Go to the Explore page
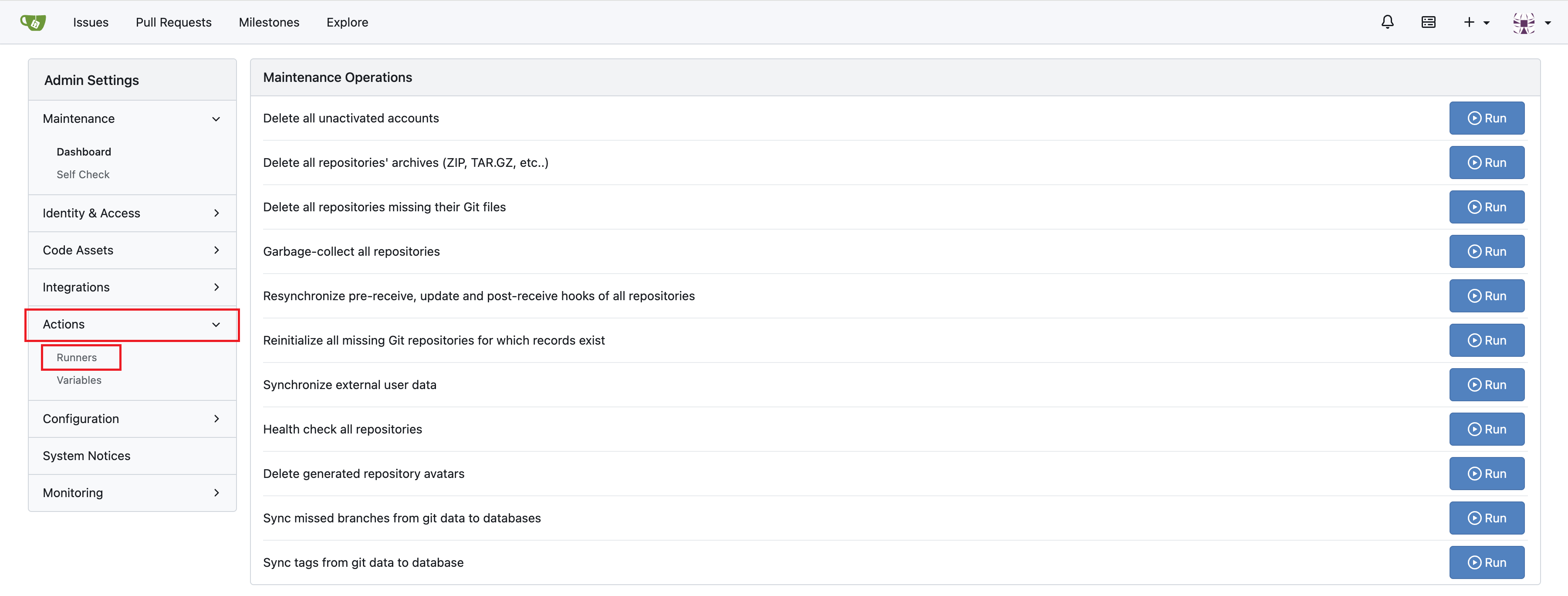This screenshot has height=596, width=1568. coord(347,23)
